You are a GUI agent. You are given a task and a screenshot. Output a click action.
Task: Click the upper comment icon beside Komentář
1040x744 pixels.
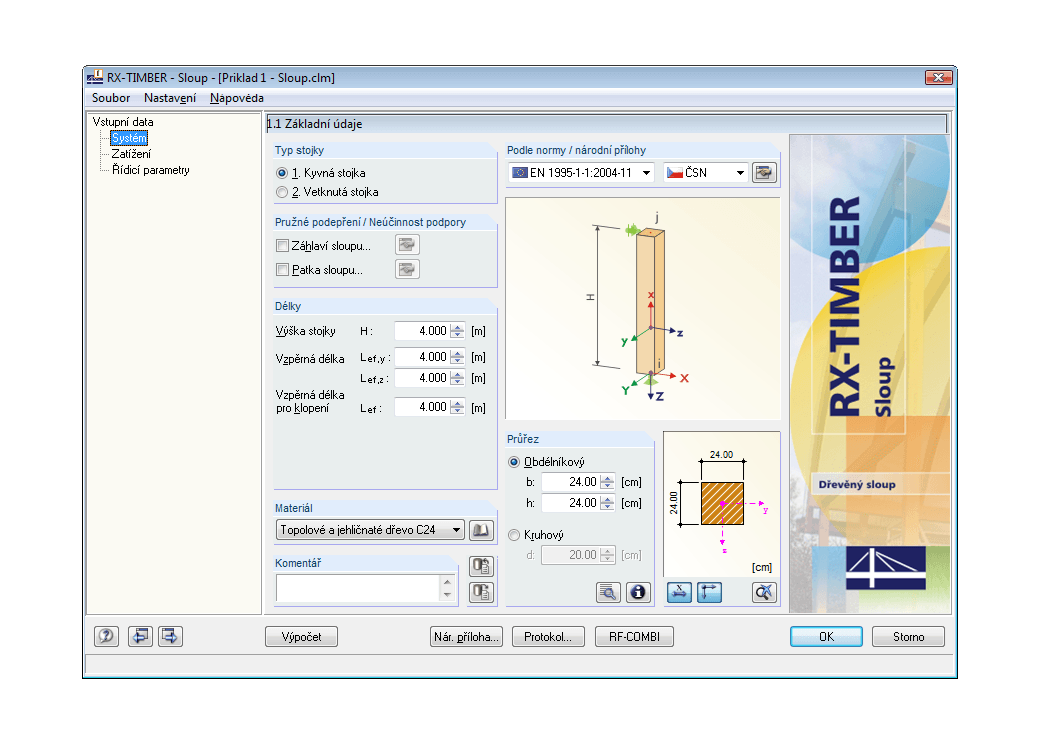coord(482,566)
